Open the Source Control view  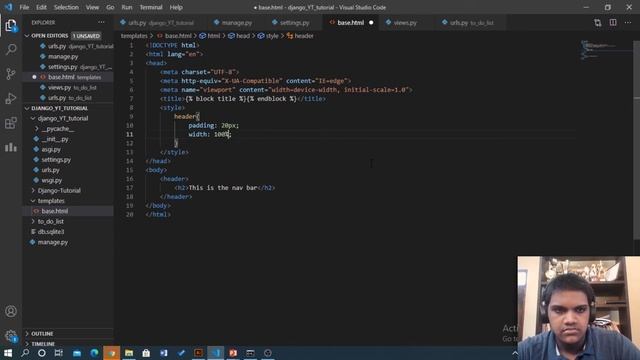click(11, 74)
